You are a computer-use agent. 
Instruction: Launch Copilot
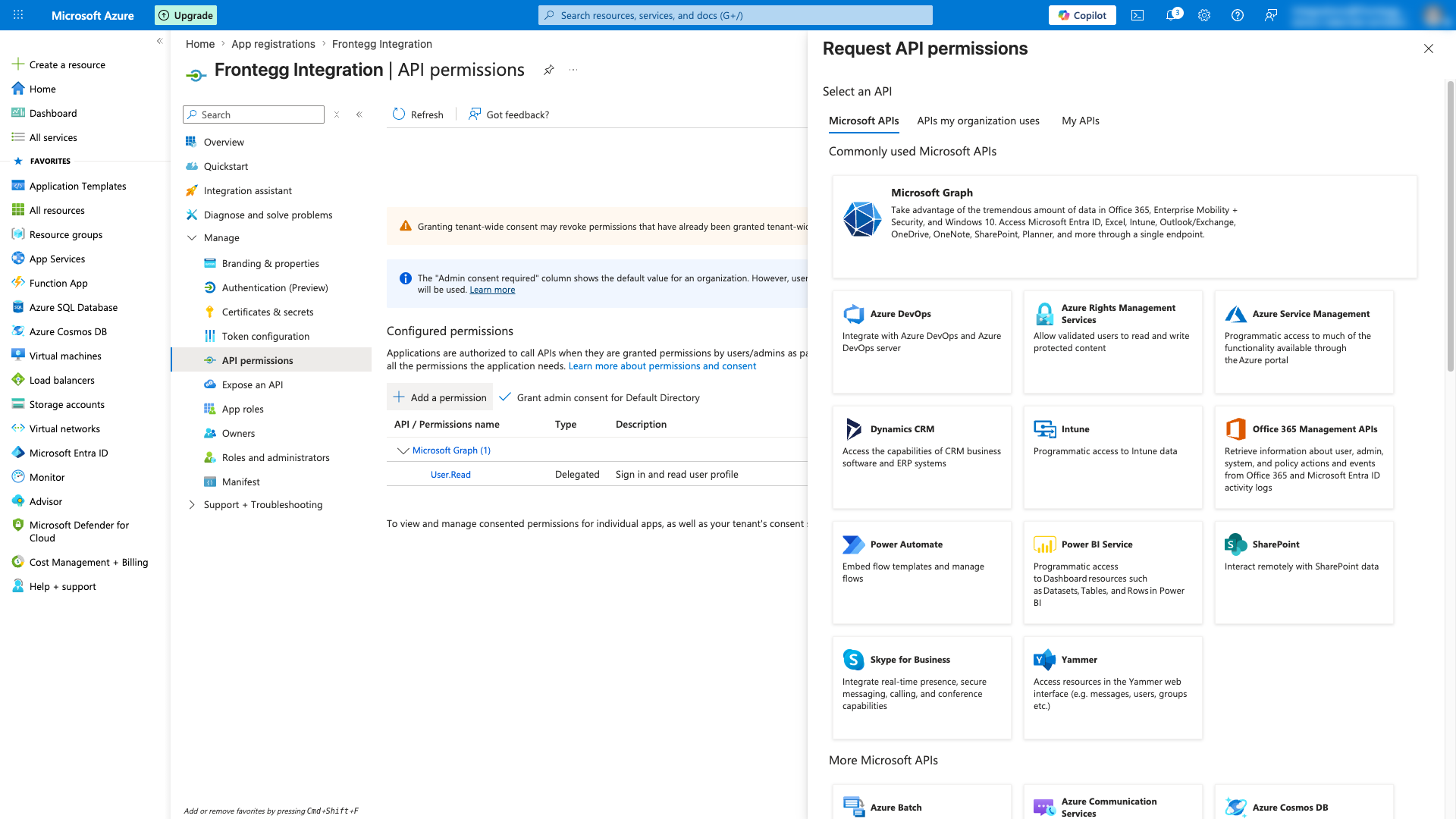[1082, 15]
